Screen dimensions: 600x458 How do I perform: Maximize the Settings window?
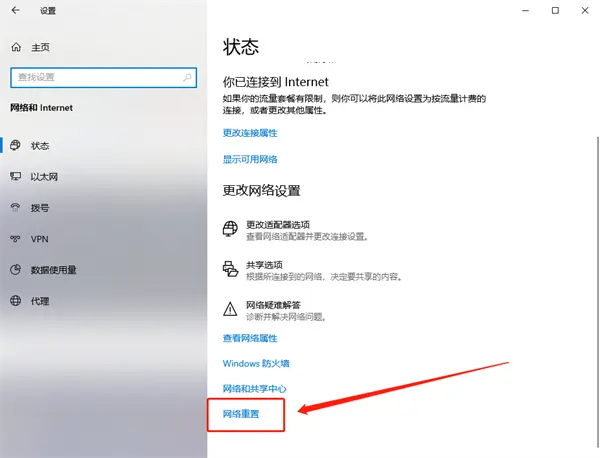555,10
